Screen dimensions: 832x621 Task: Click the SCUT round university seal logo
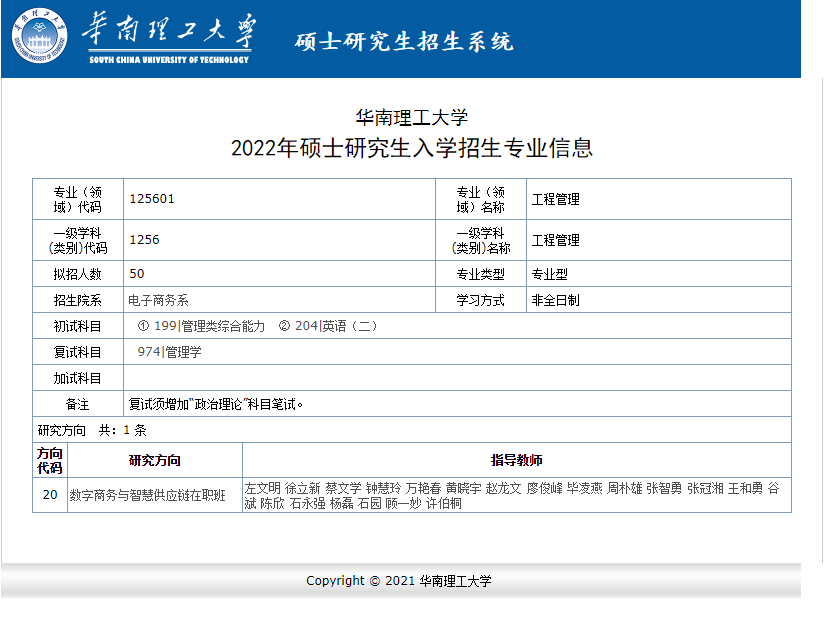(x=40, y=36)
